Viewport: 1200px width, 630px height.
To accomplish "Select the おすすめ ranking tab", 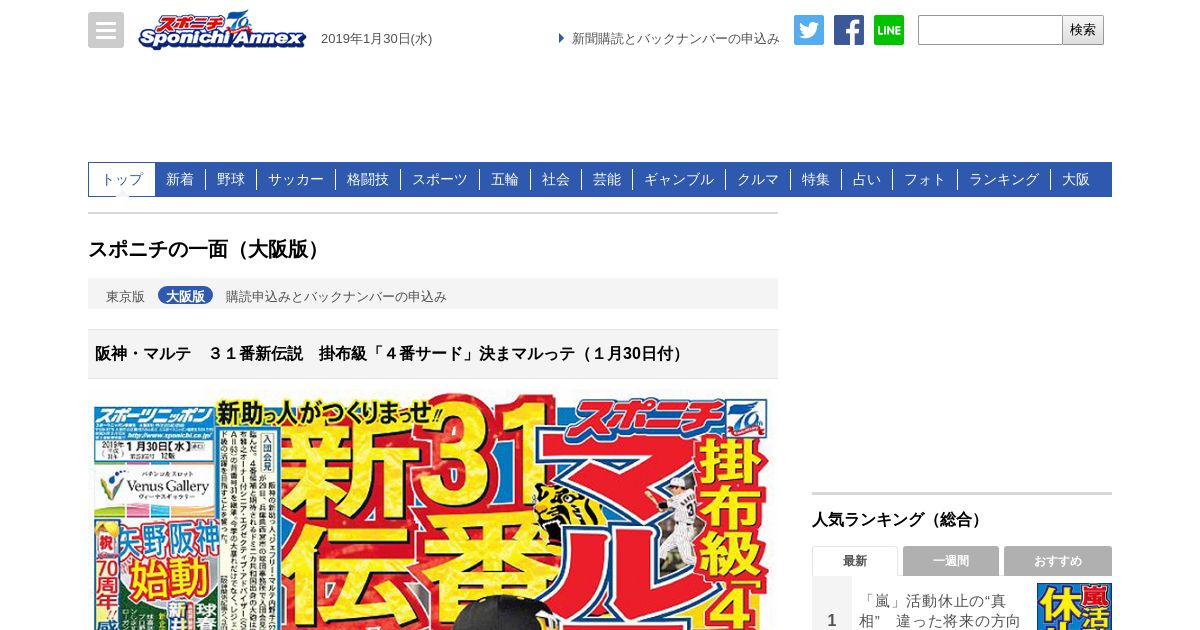I will point(1058,561).
